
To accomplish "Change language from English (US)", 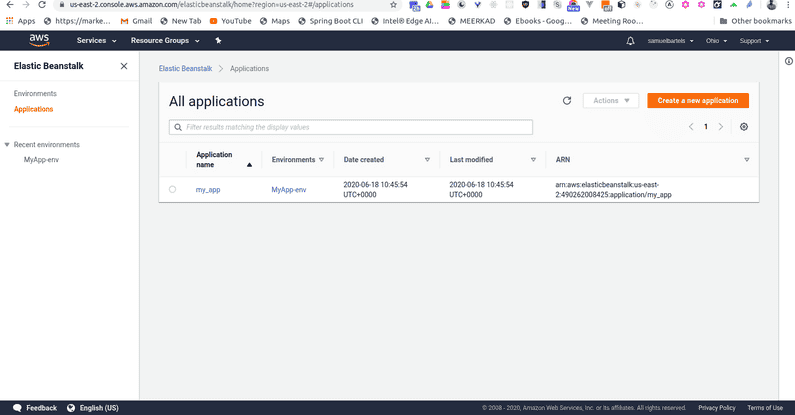I will pos(93,408).
